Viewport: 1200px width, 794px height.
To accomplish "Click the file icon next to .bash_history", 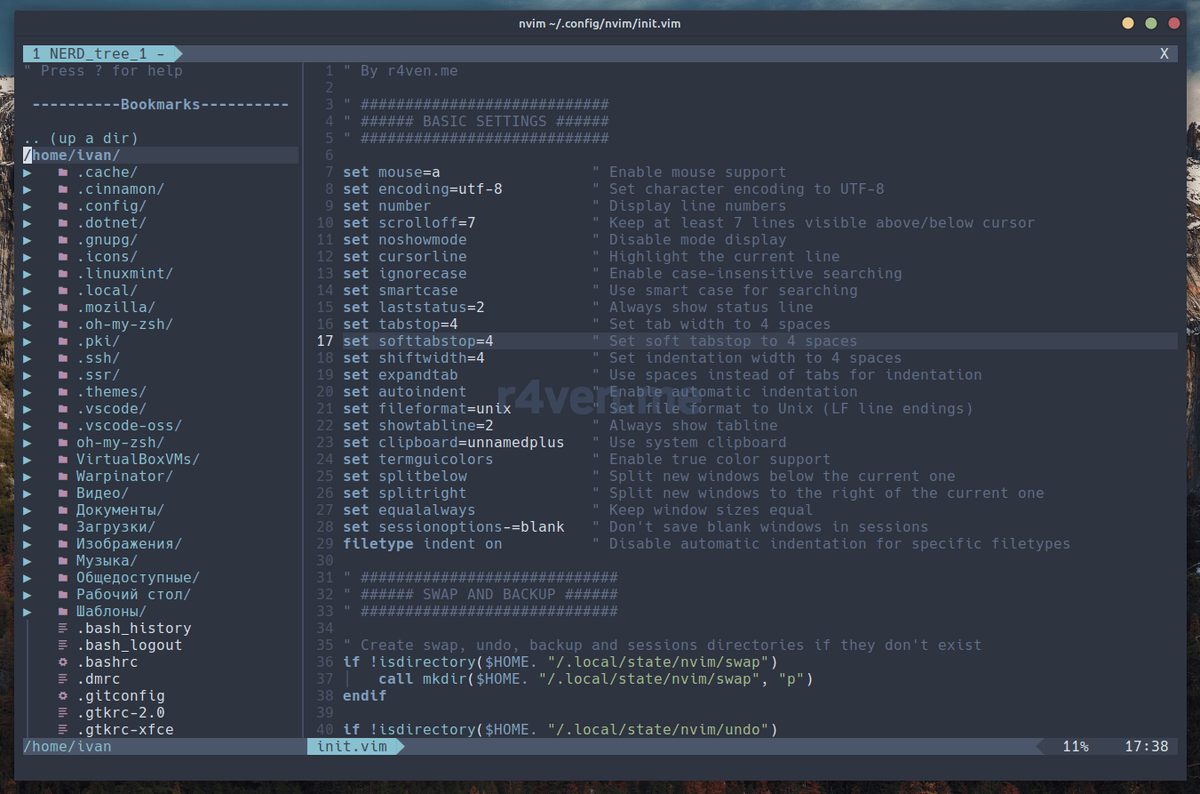I will [63, 628].
